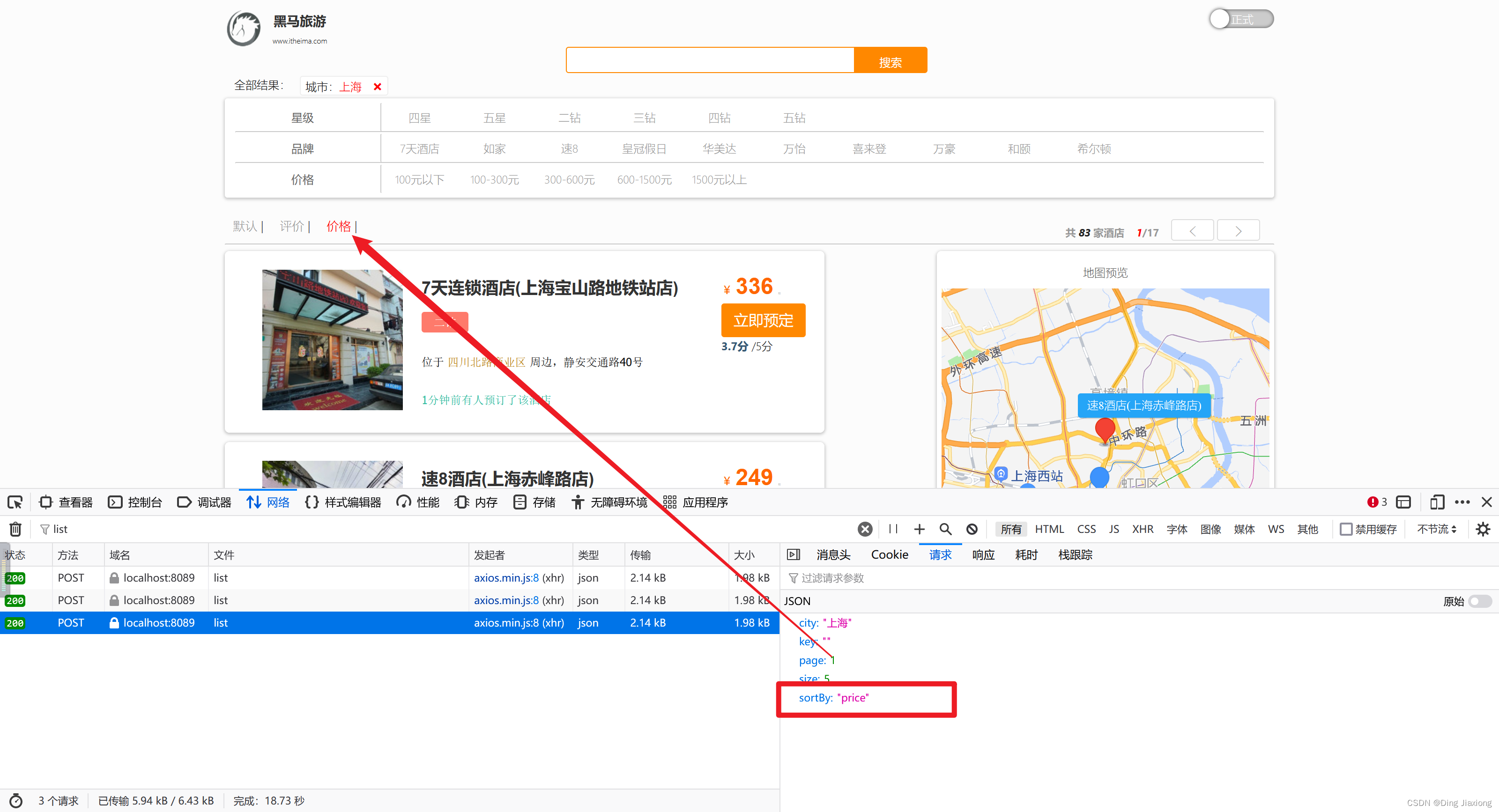This screenshot has height=812, width=1499.
Task: Open the network request search magnifier
Action: click(x=945, y=529)
